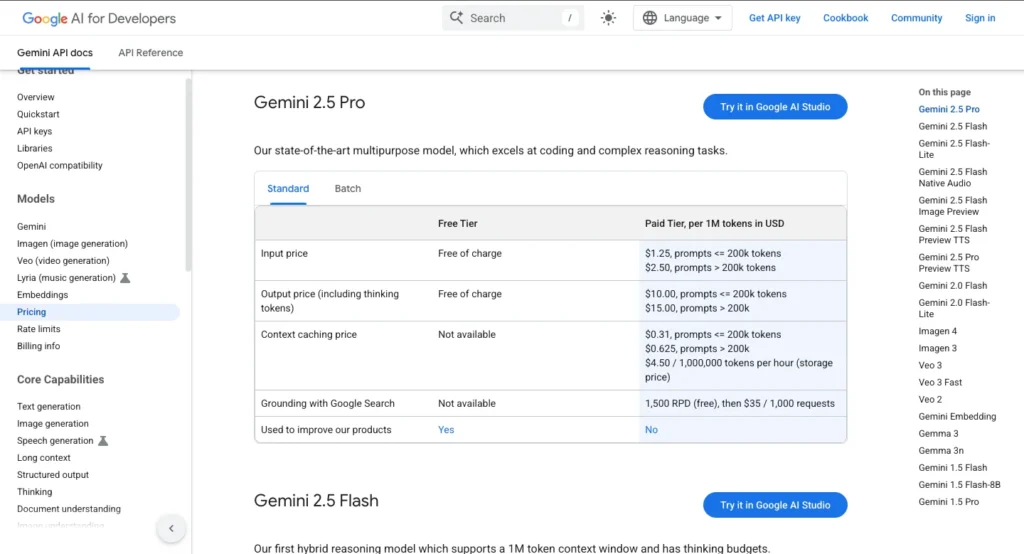Click the flask icon beside Speech generation
Viewport: 1024px width, 554px height.
(x=103, y=440)
